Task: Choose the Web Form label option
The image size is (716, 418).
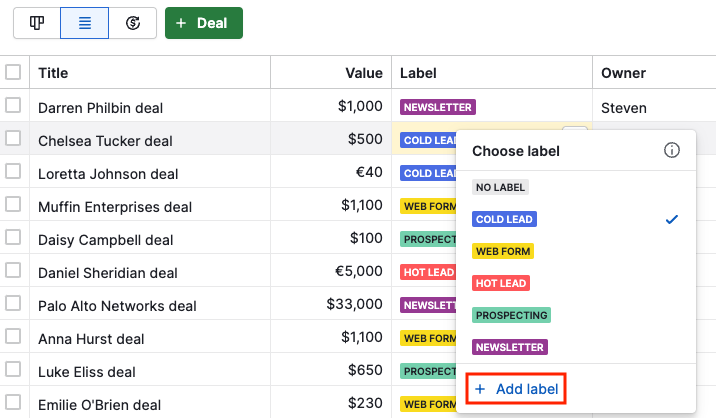Action: 503,251
